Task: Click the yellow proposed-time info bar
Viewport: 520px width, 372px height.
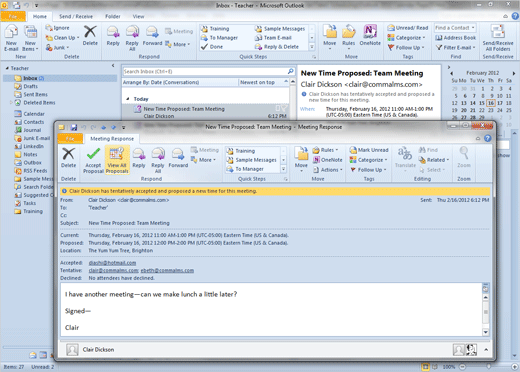Action: point(275,191)
